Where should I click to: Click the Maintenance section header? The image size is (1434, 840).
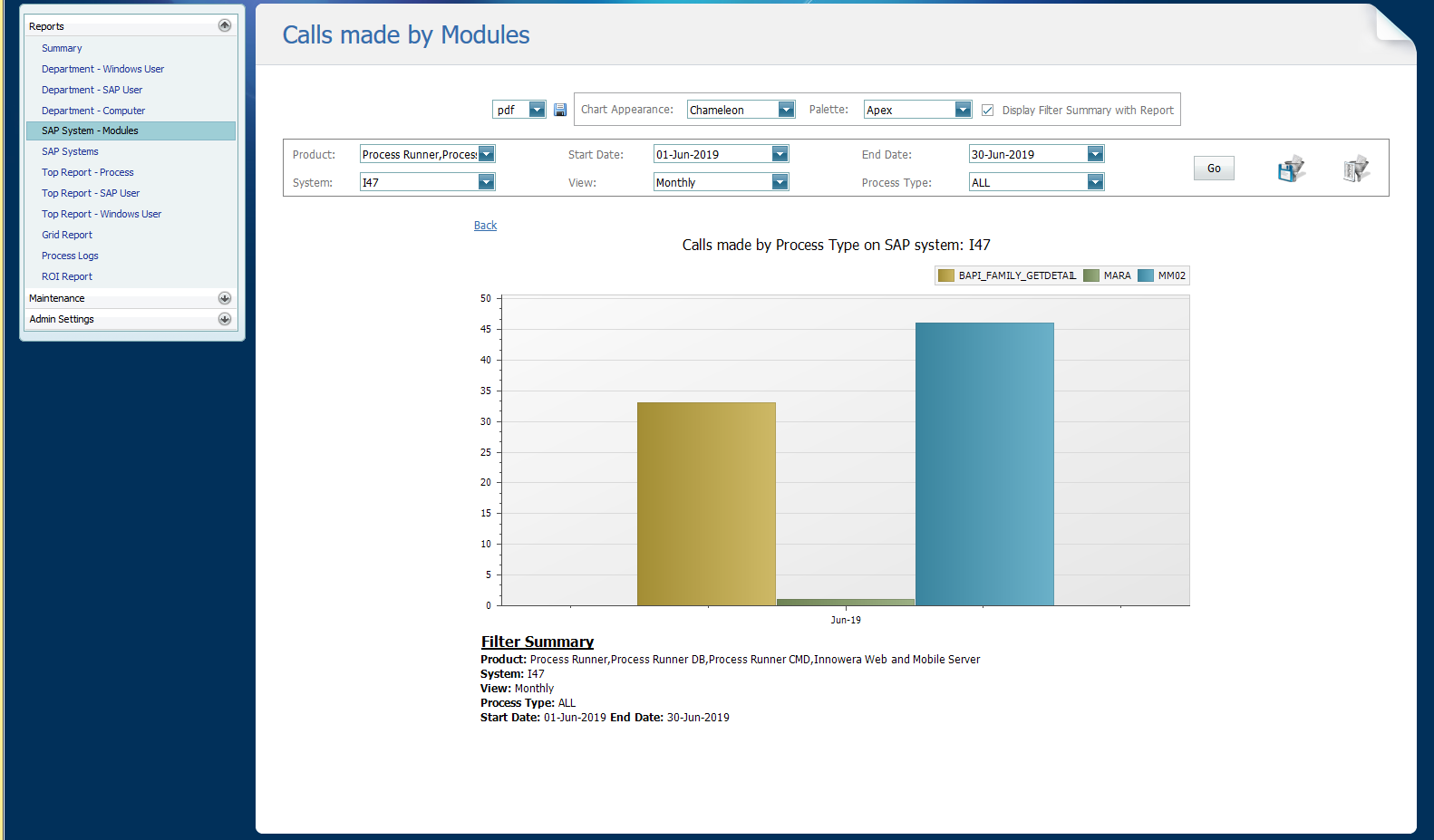tap(131, 298)
